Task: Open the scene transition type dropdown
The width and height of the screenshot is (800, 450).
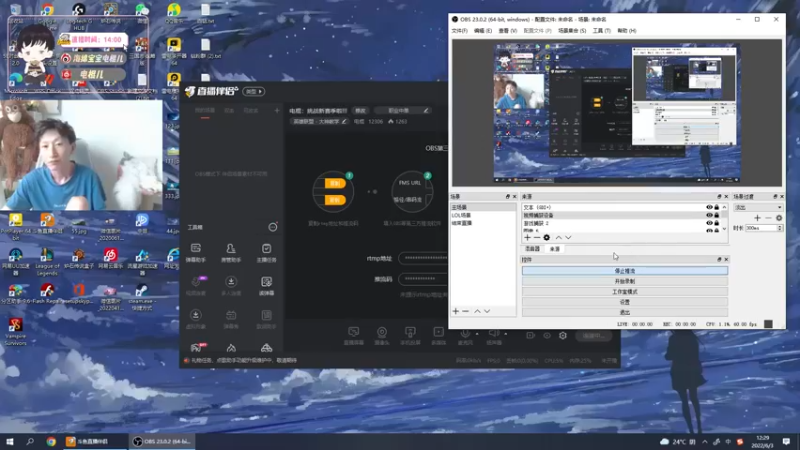Action: [x=758, y=207]
